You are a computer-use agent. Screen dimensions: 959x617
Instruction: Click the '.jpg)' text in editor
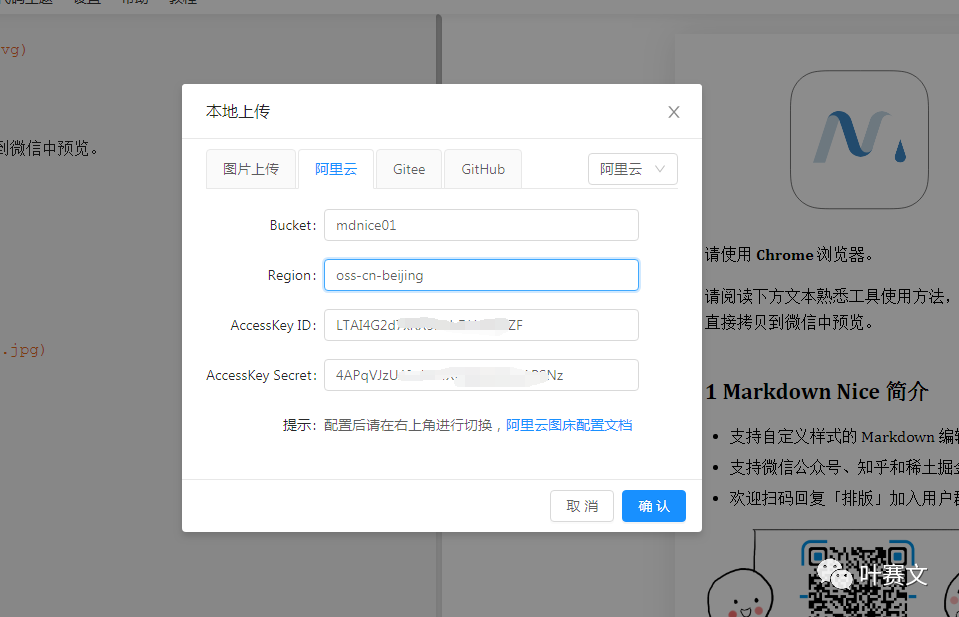pyautogui.click(x=23, y=350)
